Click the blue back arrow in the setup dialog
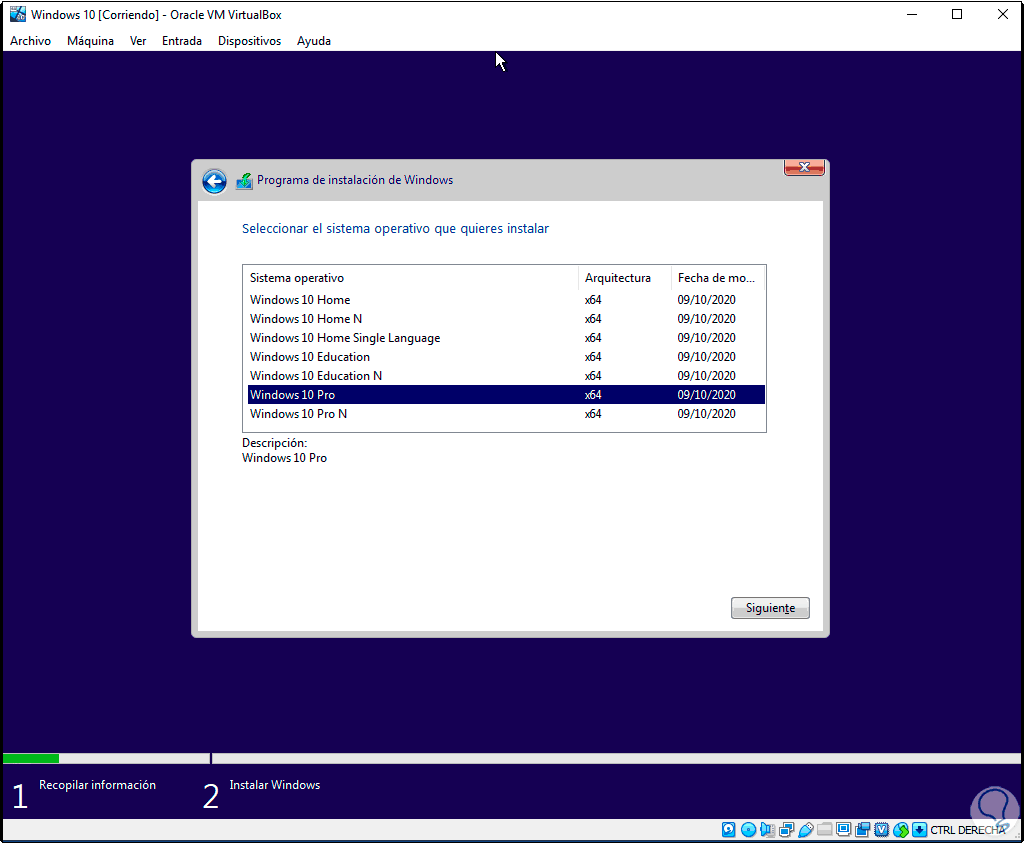Screen dimensions: 1024x844 [214, 181]
